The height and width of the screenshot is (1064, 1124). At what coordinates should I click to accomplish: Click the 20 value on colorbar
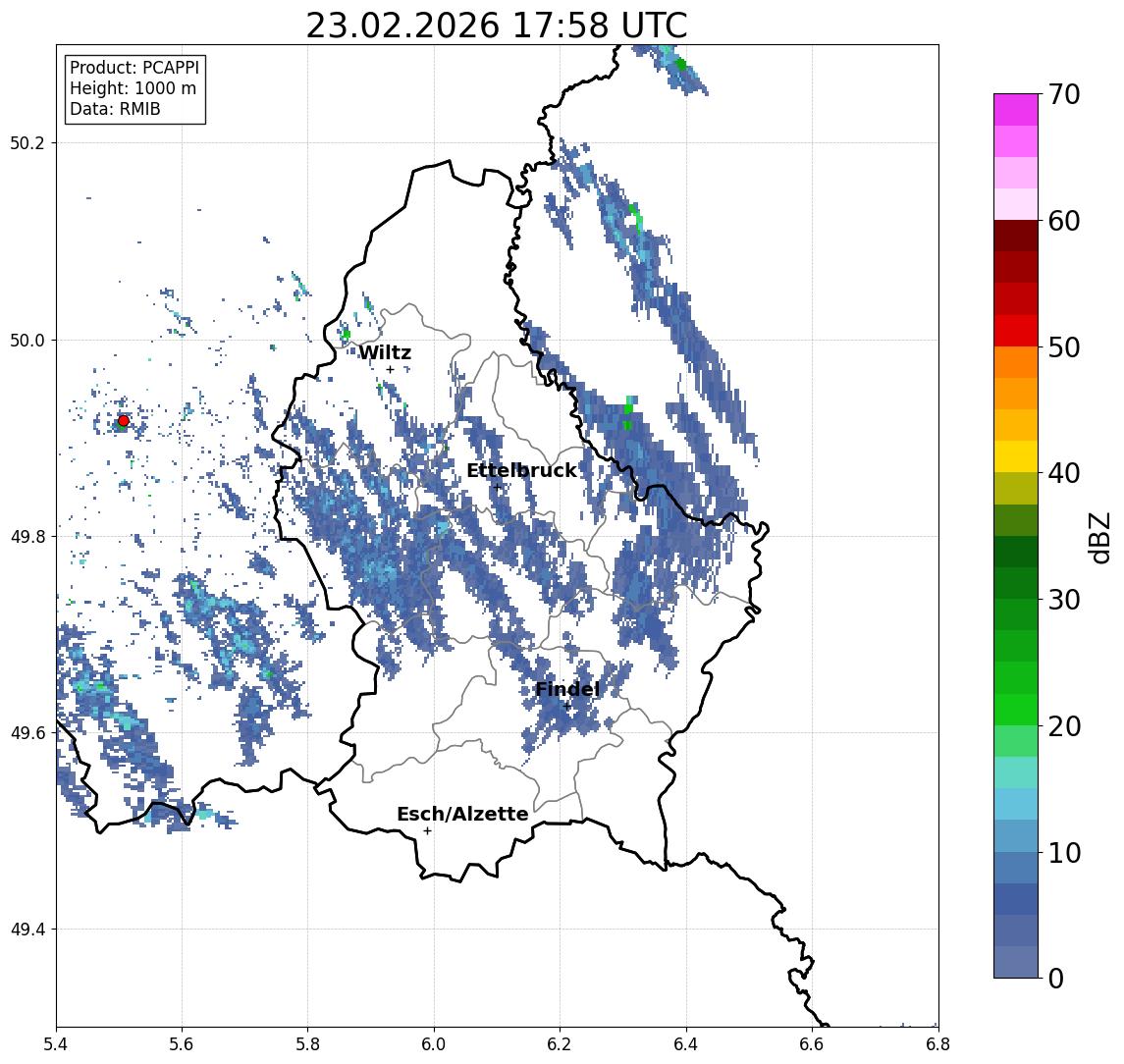1064,725
